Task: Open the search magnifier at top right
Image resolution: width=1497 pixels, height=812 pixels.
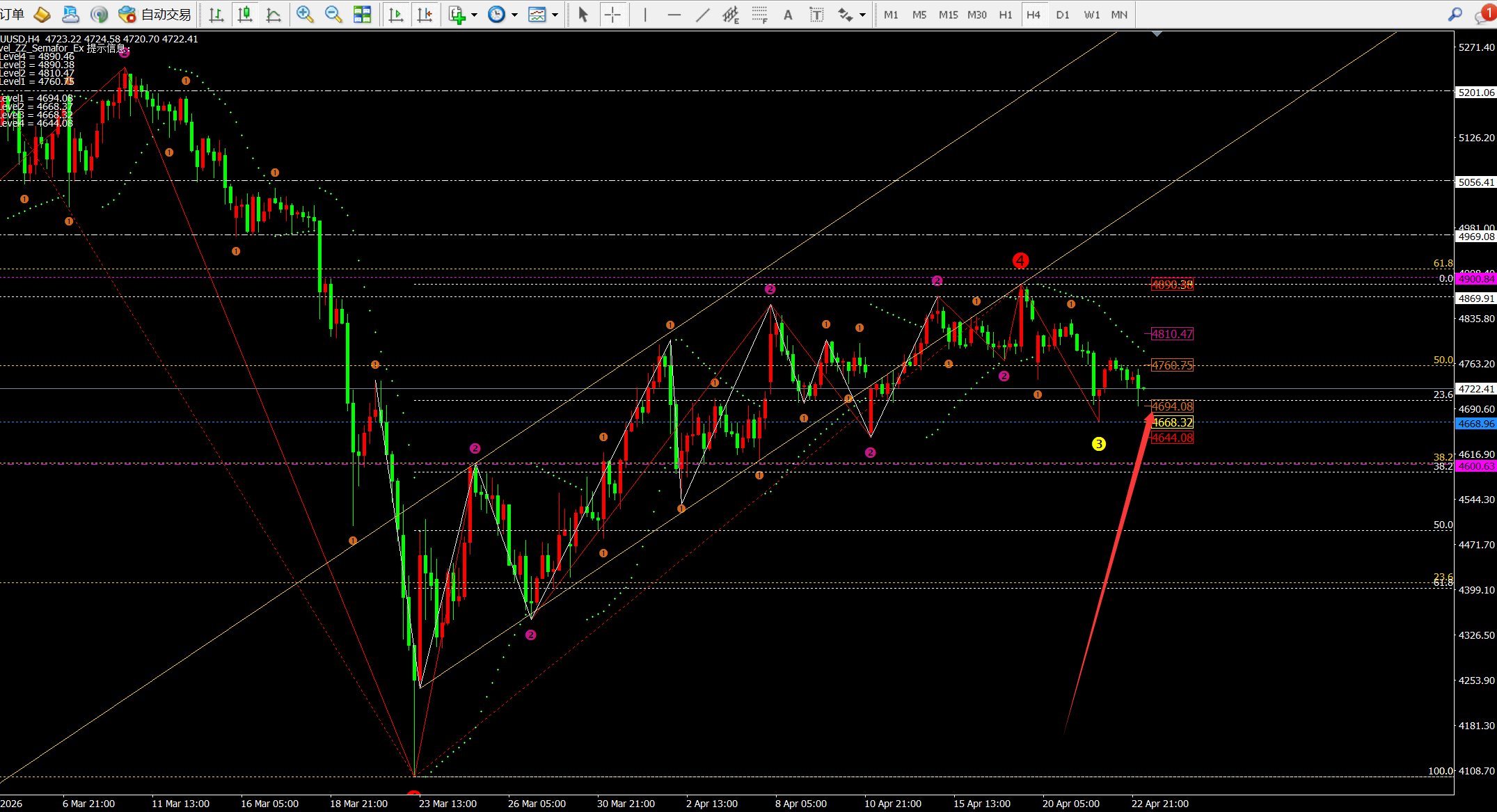Action: click(x=1455, y=15)
